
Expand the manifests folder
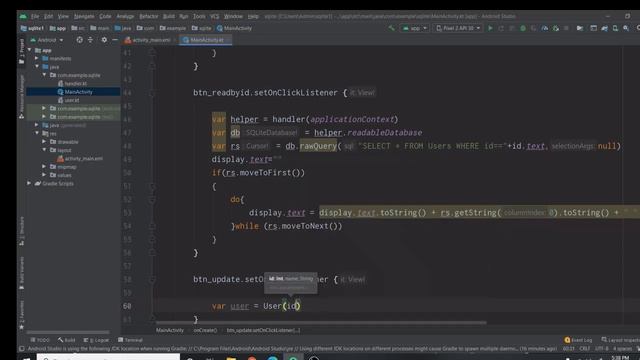[x=37, y=58]
